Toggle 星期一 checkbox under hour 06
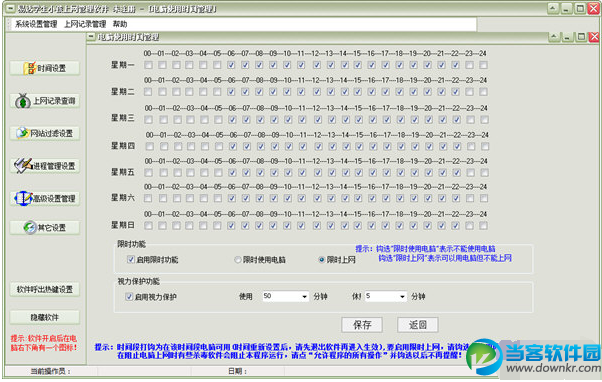Screen dimensions: 602x382 click(x=231, y=65)
